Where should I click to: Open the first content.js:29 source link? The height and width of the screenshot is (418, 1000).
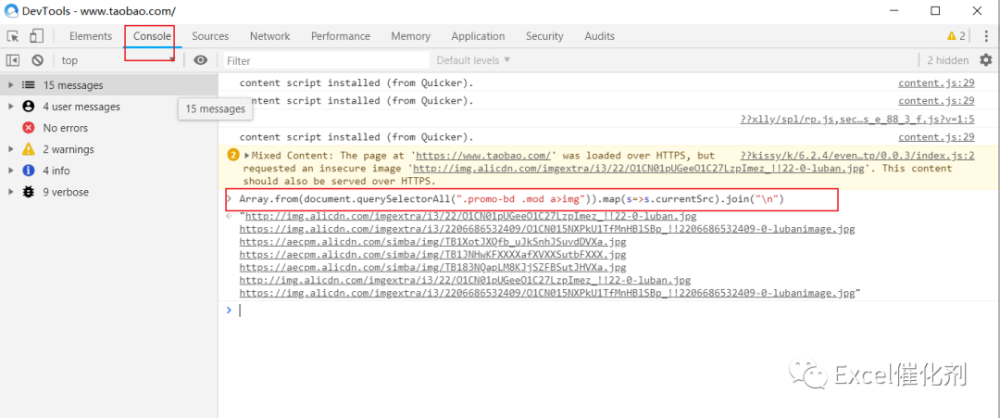[936, 83]
